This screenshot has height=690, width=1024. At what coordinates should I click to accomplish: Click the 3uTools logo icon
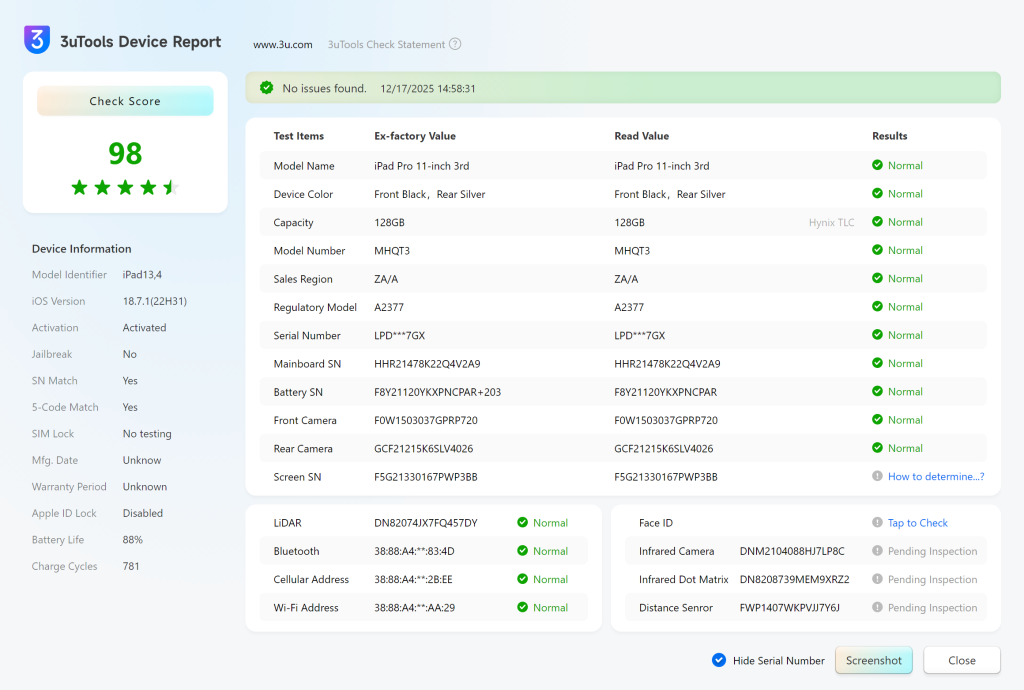(x=37, y=40)
